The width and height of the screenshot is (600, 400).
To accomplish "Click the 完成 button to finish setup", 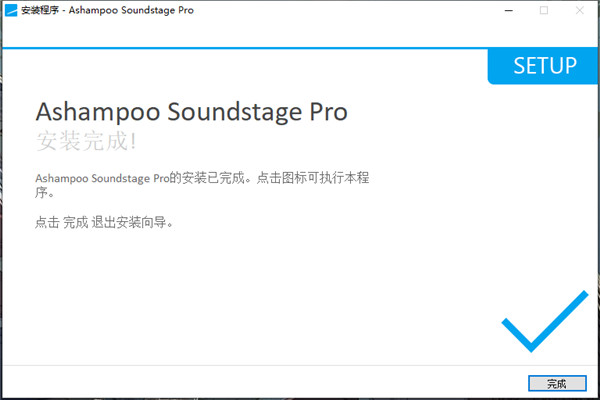I will (x=557, y=383).
